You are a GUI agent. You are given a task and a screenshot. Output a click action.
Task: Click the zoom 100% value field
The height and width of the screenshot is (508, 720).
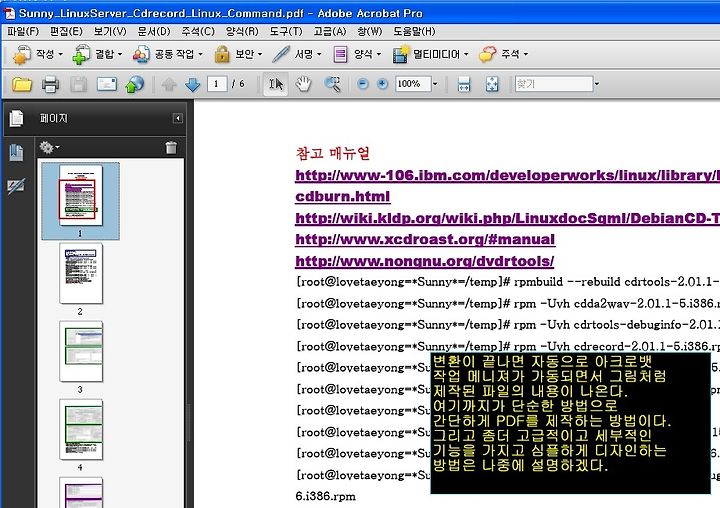point(412,84)
